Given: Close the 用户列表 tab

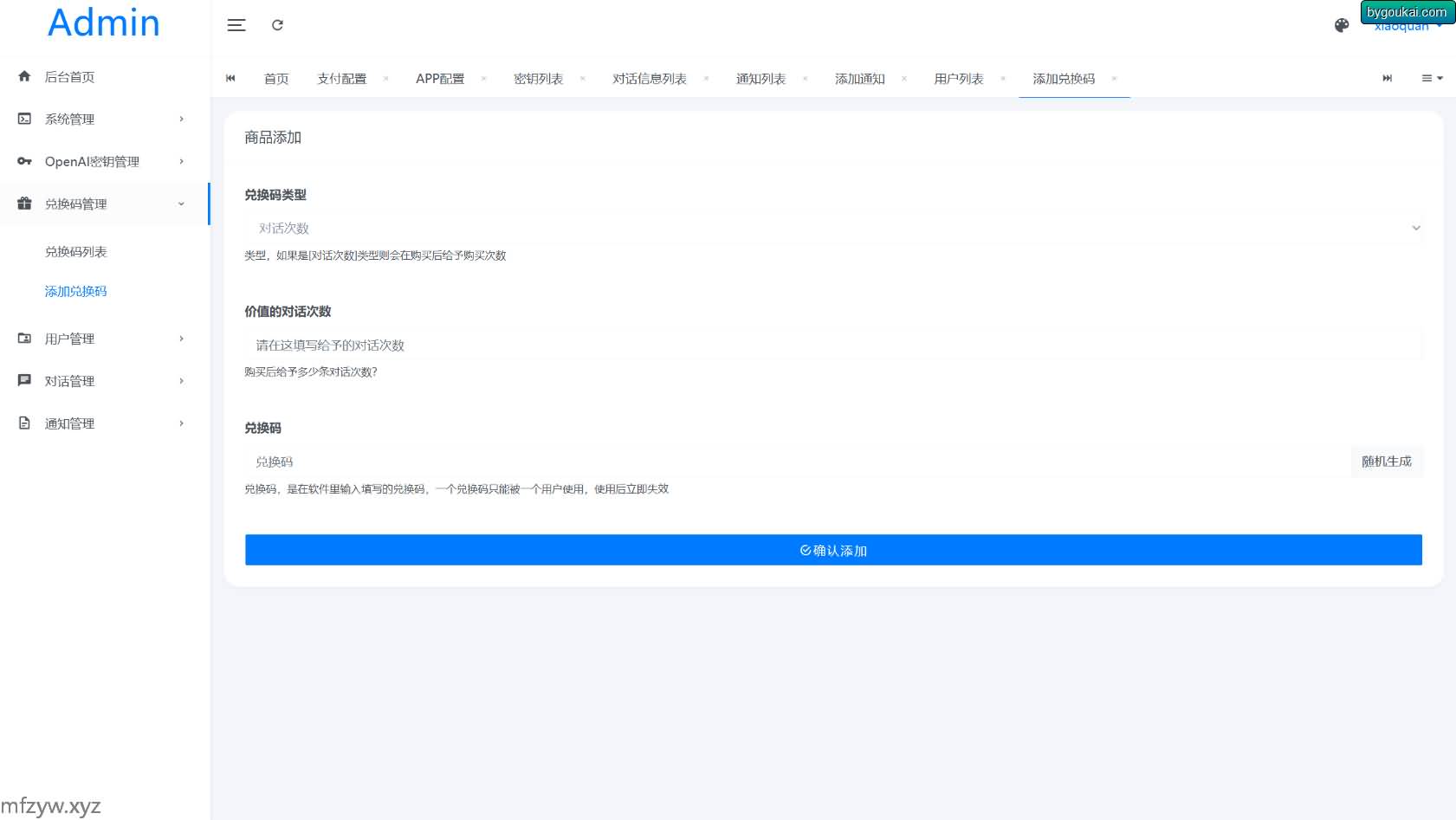Looking at the screenshot, I should [x=1003, y=79].
